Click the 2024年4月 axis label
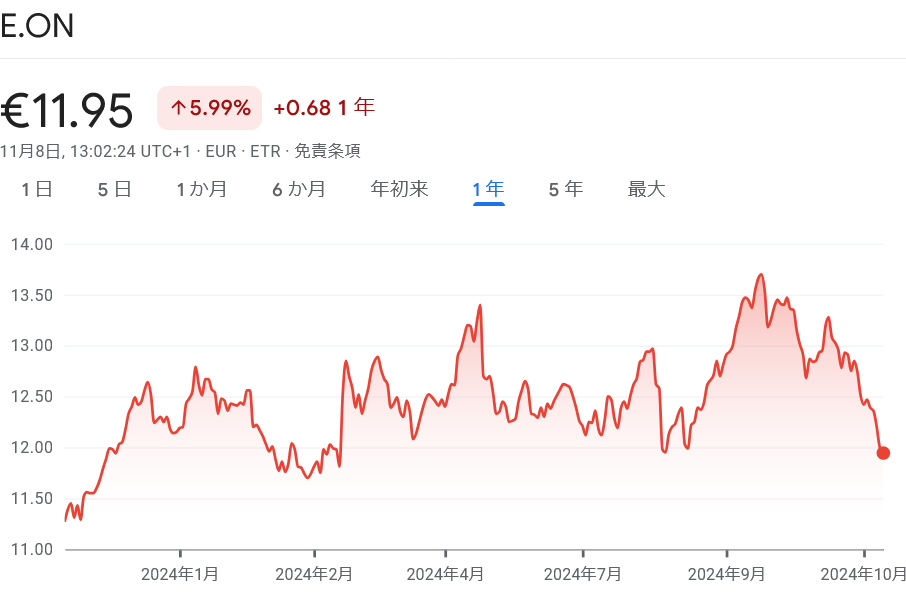906x604 pixels. click(449, 575)
